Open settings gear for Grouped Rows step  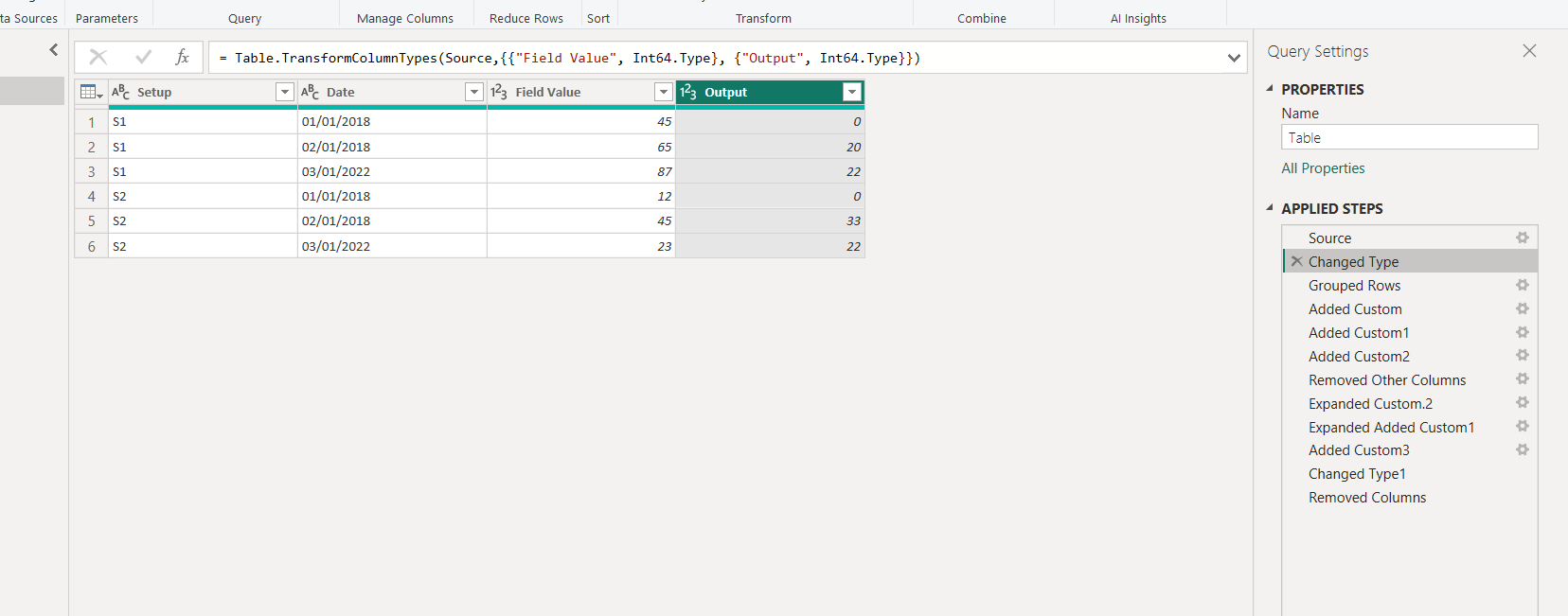(x=1522, y=286)
